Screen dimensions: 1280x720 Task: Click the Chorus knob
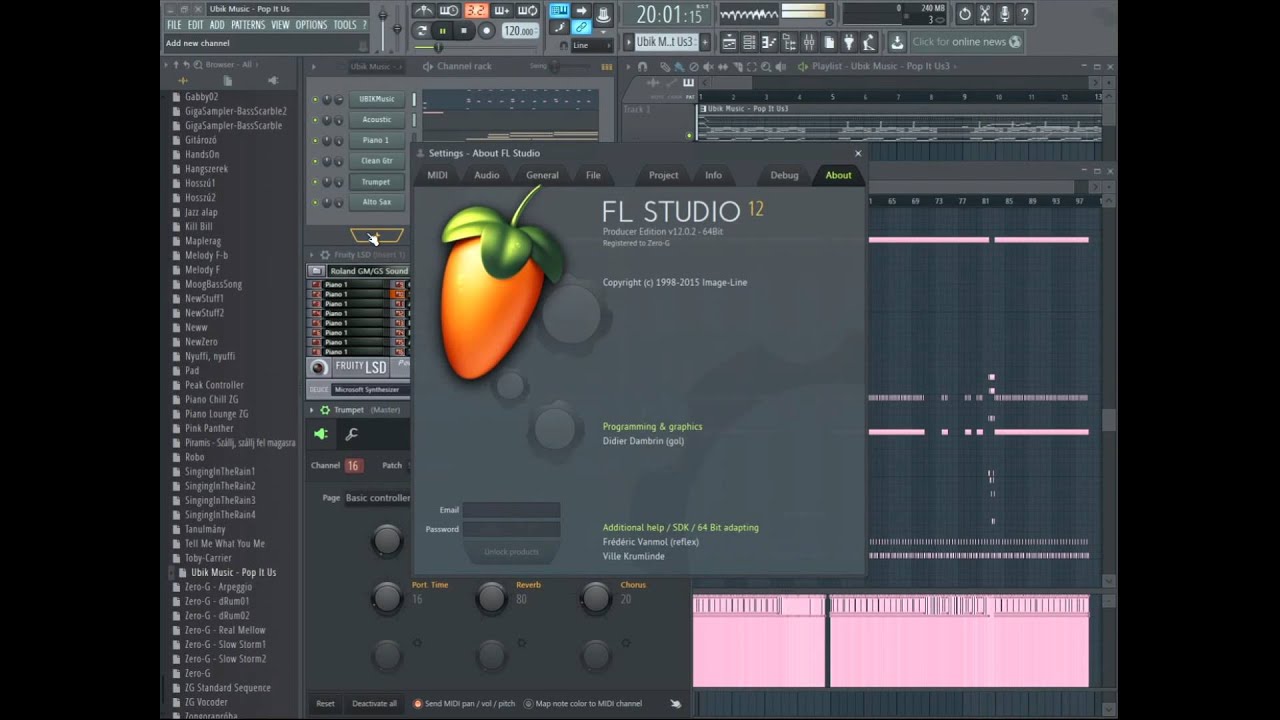coord(596,598)
